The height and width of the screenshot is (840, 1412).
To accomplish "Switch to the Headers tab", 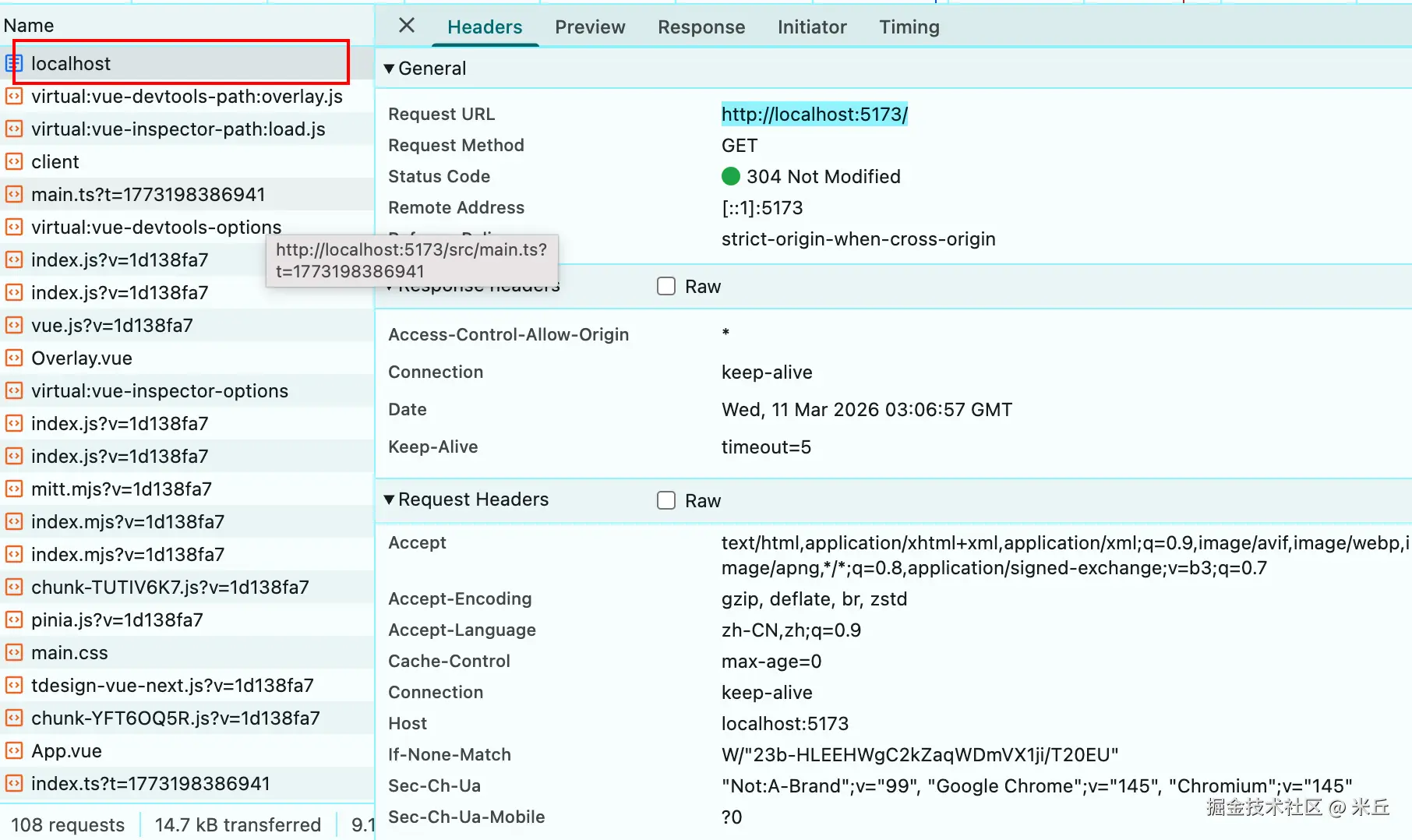I will point(485,27).
